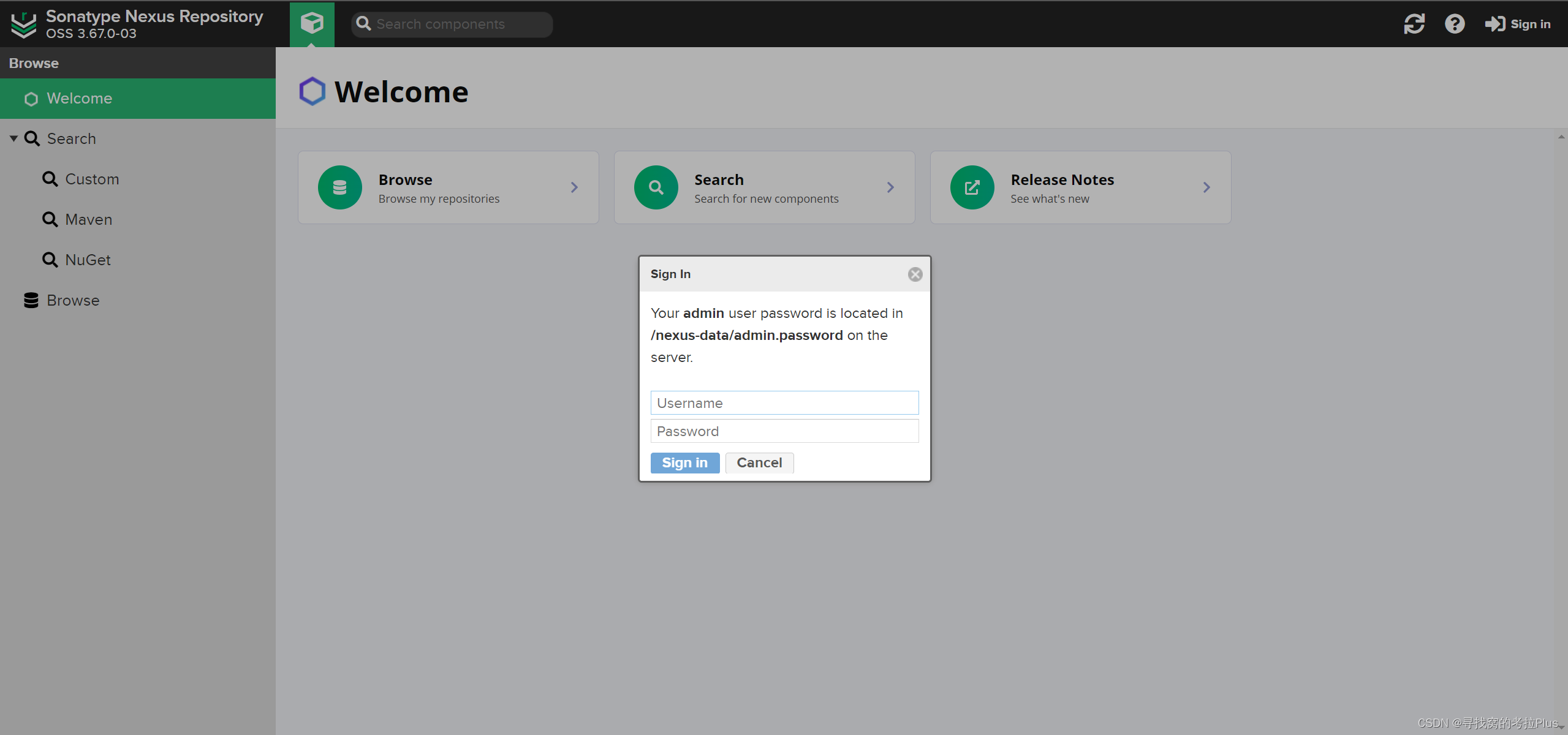
Task: Open the help question mark icon
Action: pos(1455,24)
